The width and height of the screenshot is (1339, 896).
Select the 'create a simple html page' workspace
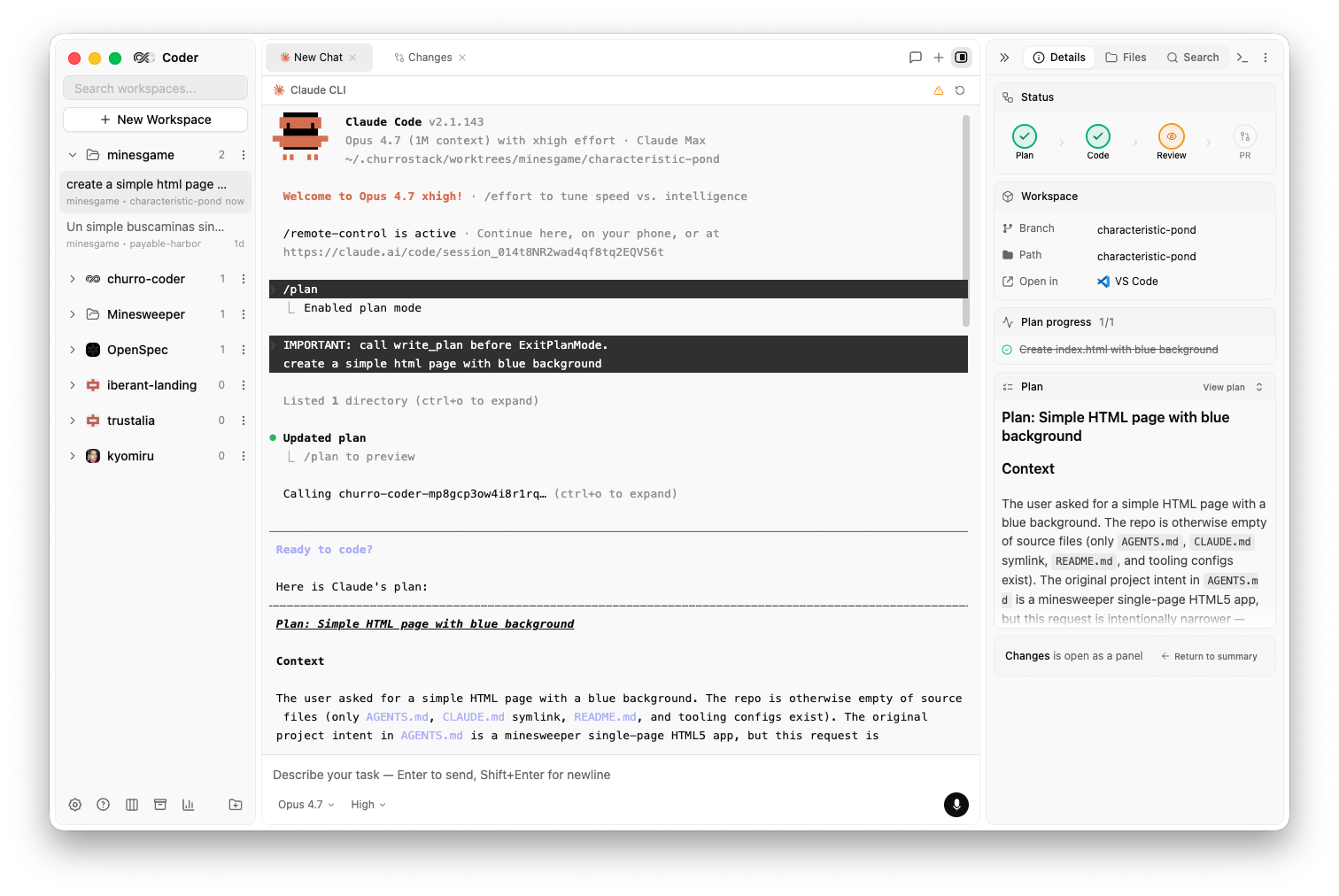click(x=155, y=192)
